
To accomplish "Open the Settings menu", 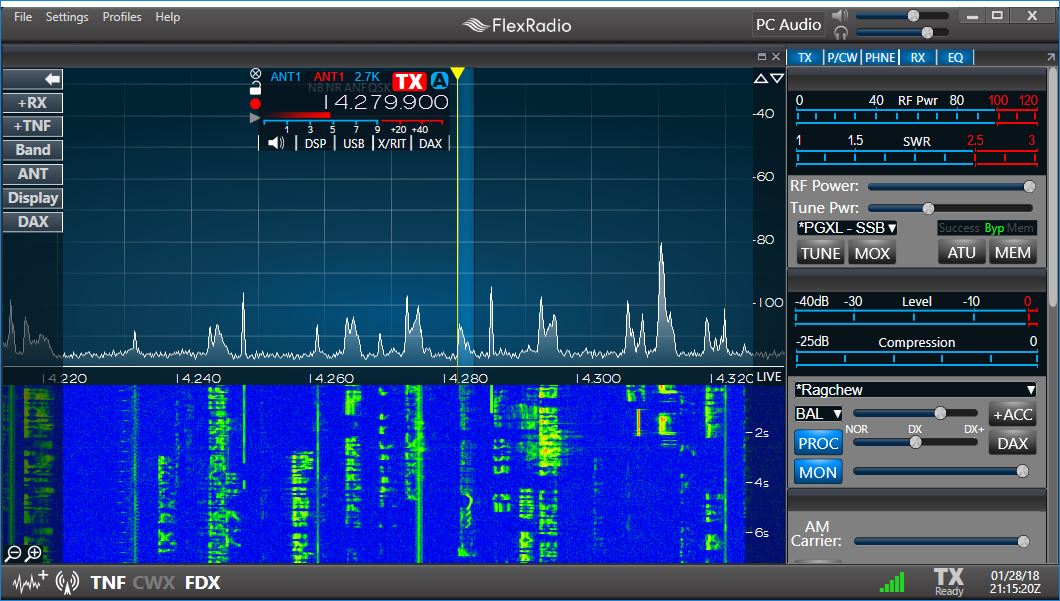I will coord(66,16).
